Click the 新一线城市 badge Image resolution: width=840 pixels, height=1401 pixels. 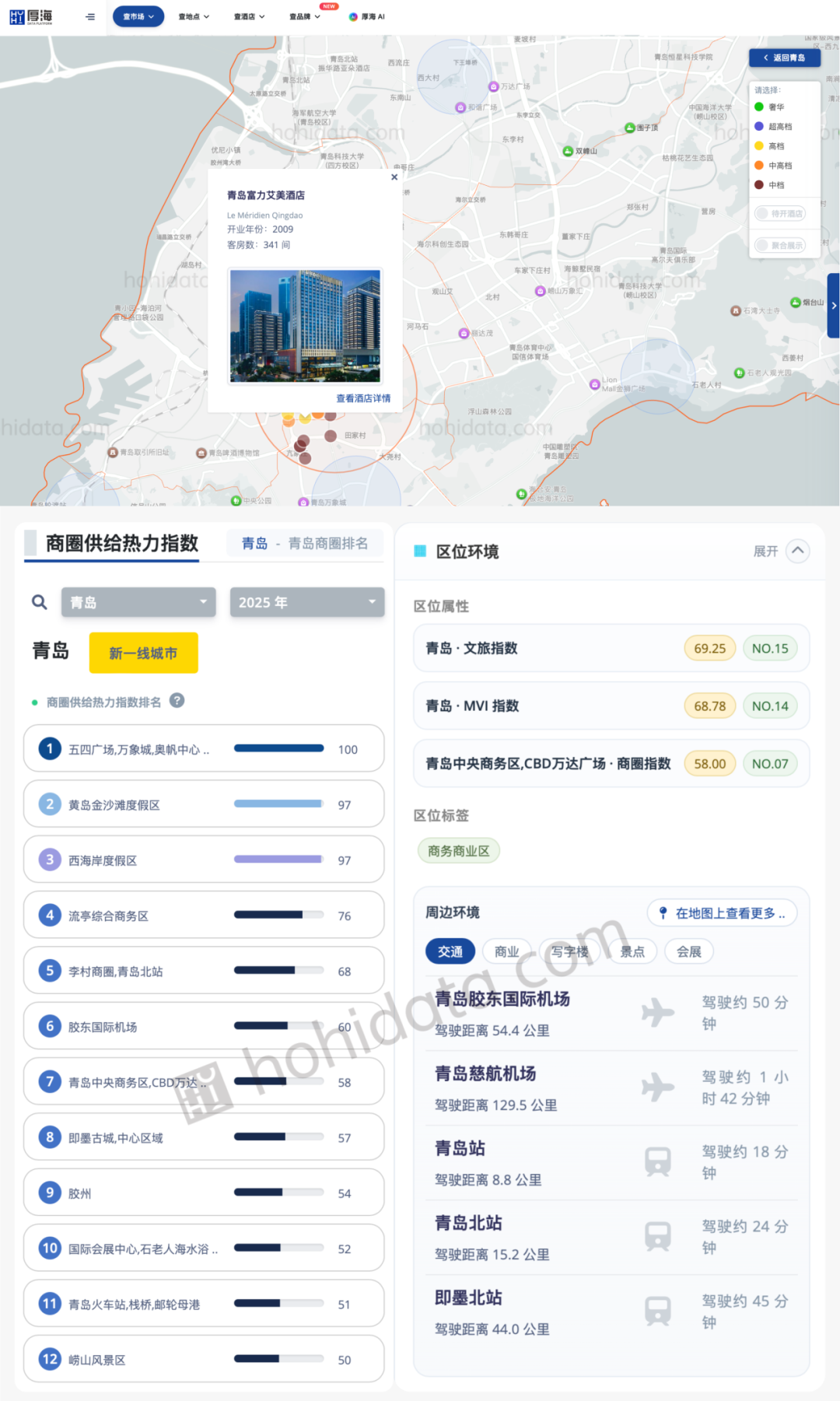pos(144,653)
